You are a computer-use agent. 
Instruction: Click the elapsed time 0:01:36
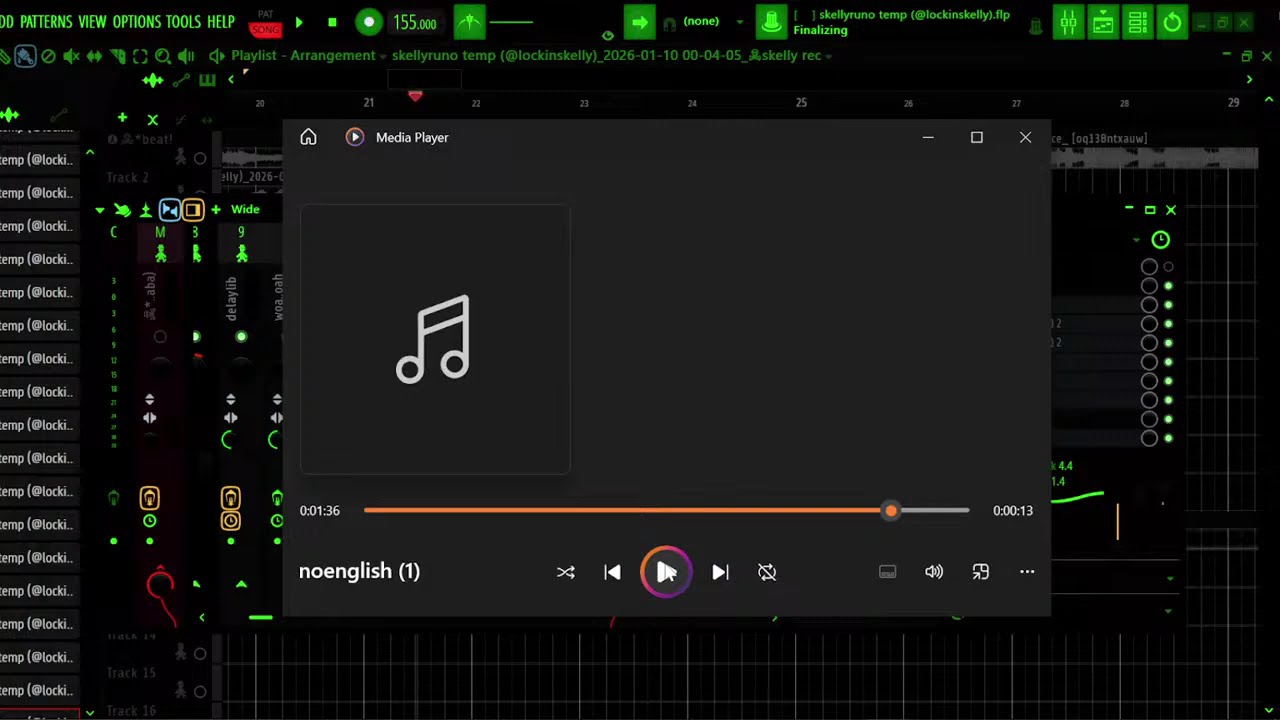(320, 511)
